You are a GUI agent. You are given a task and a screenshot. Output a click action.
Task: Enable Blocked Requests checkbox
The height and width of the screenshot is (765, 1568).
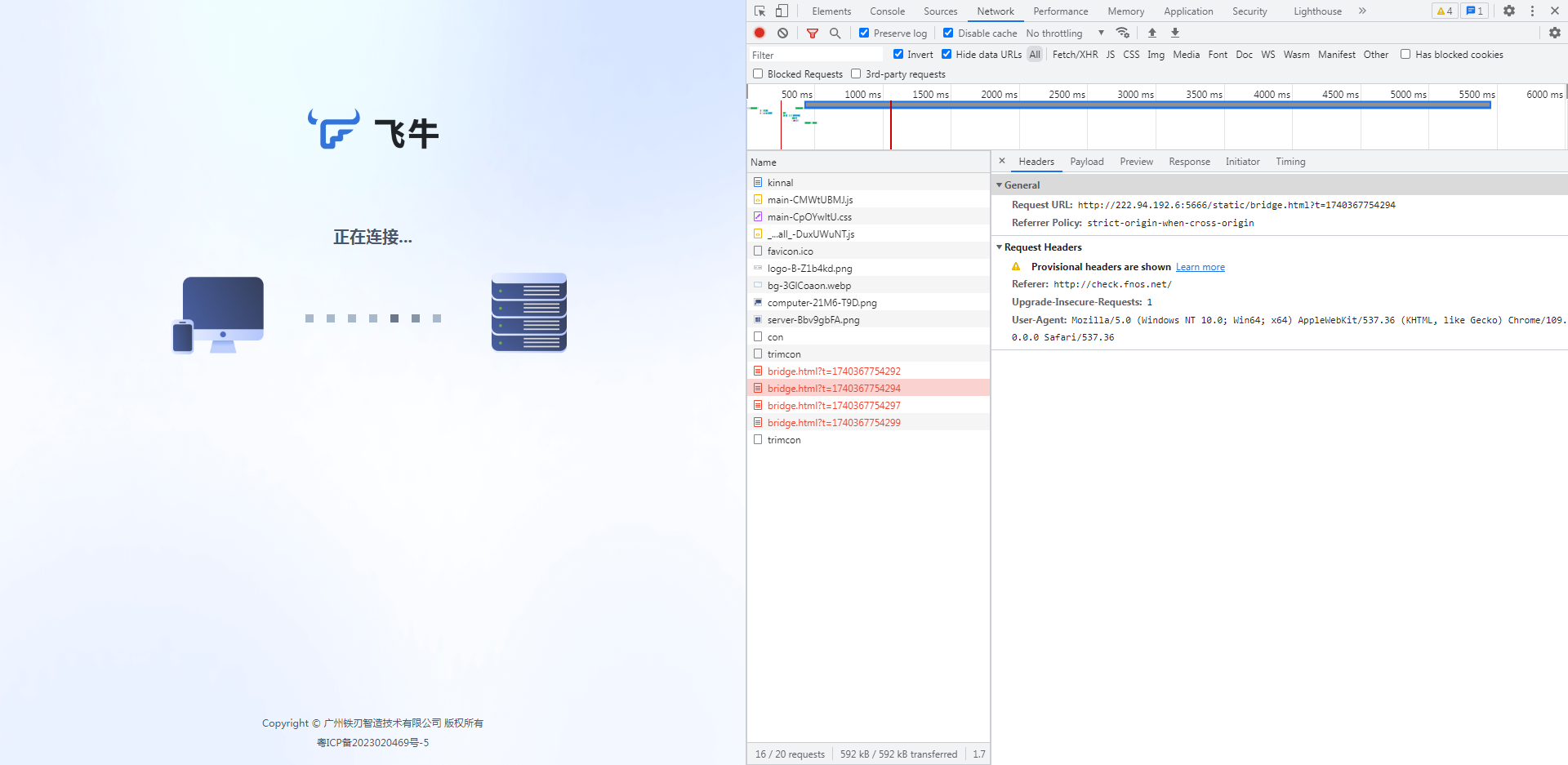point(758,73)
